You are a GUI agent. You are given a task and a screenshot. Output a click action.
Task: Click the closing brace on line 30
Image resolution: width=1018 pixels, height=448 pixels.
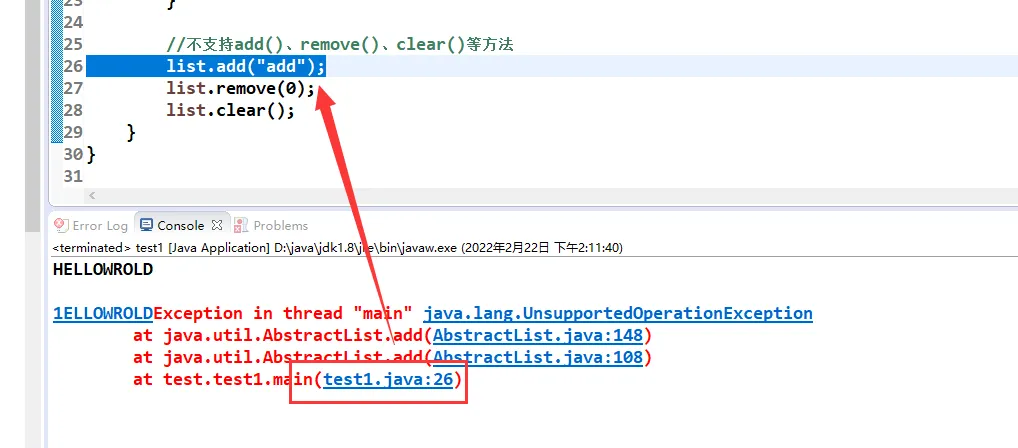click(91, 155)
